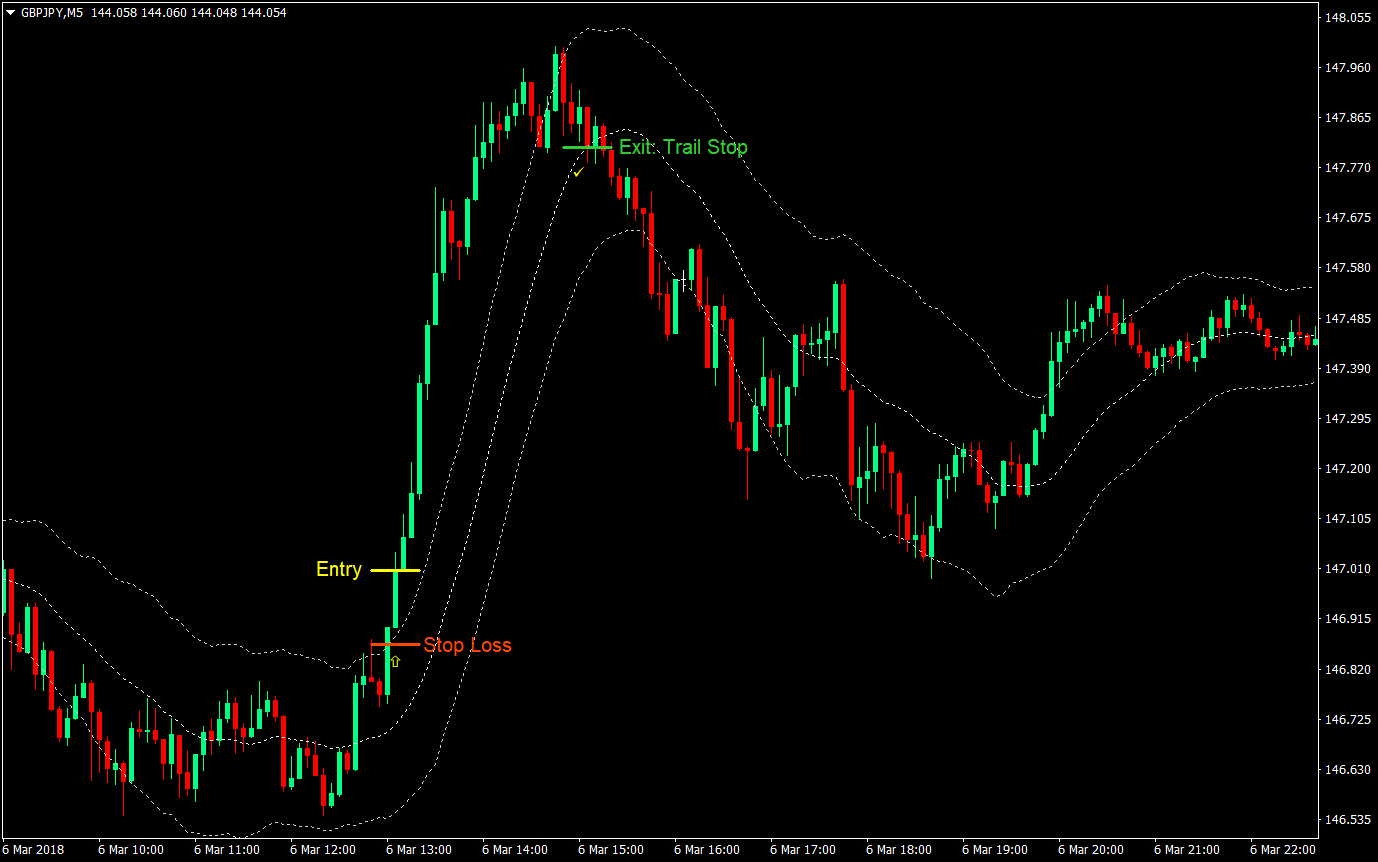Select the Exit: Trail Stop text label
Screen dimensions: 1378x862
tap(683, 147)
